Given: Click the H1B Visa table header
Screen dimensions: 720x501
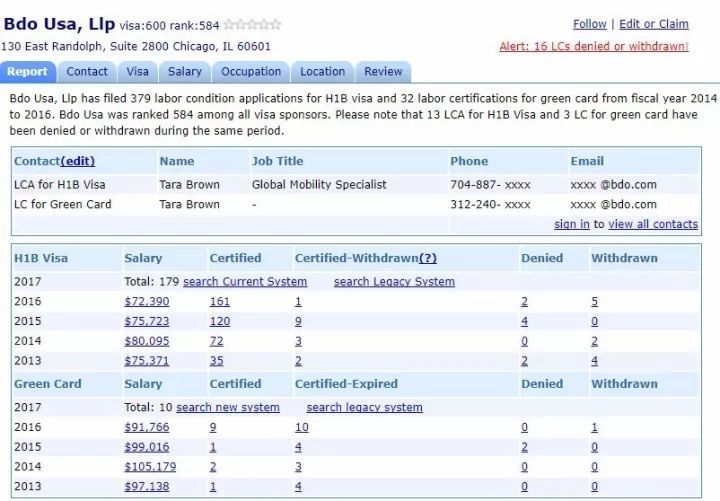Looking at the screenshot, I should coord(41,258).
